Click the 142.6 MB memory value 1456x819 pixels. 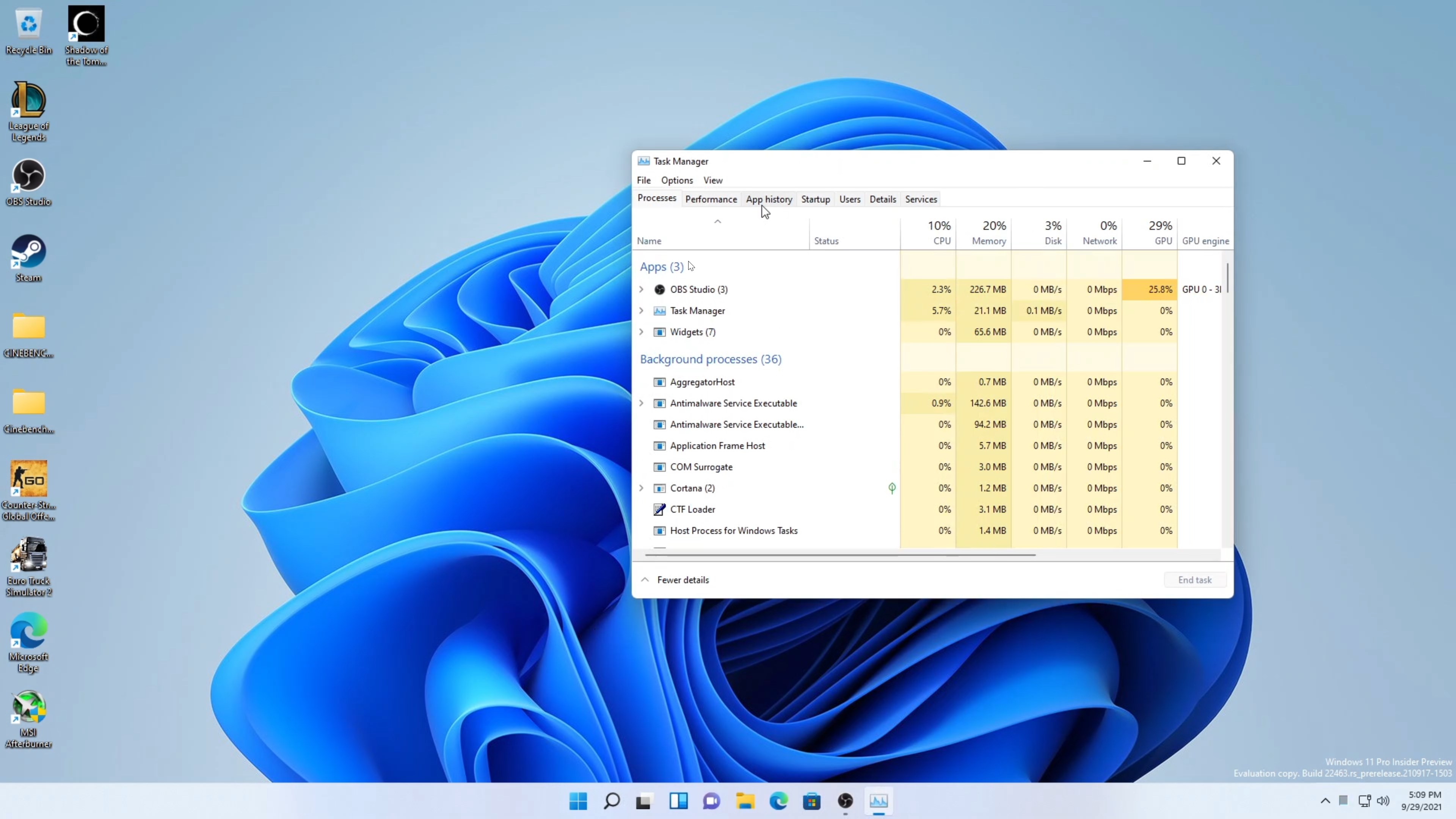point(987,403)
